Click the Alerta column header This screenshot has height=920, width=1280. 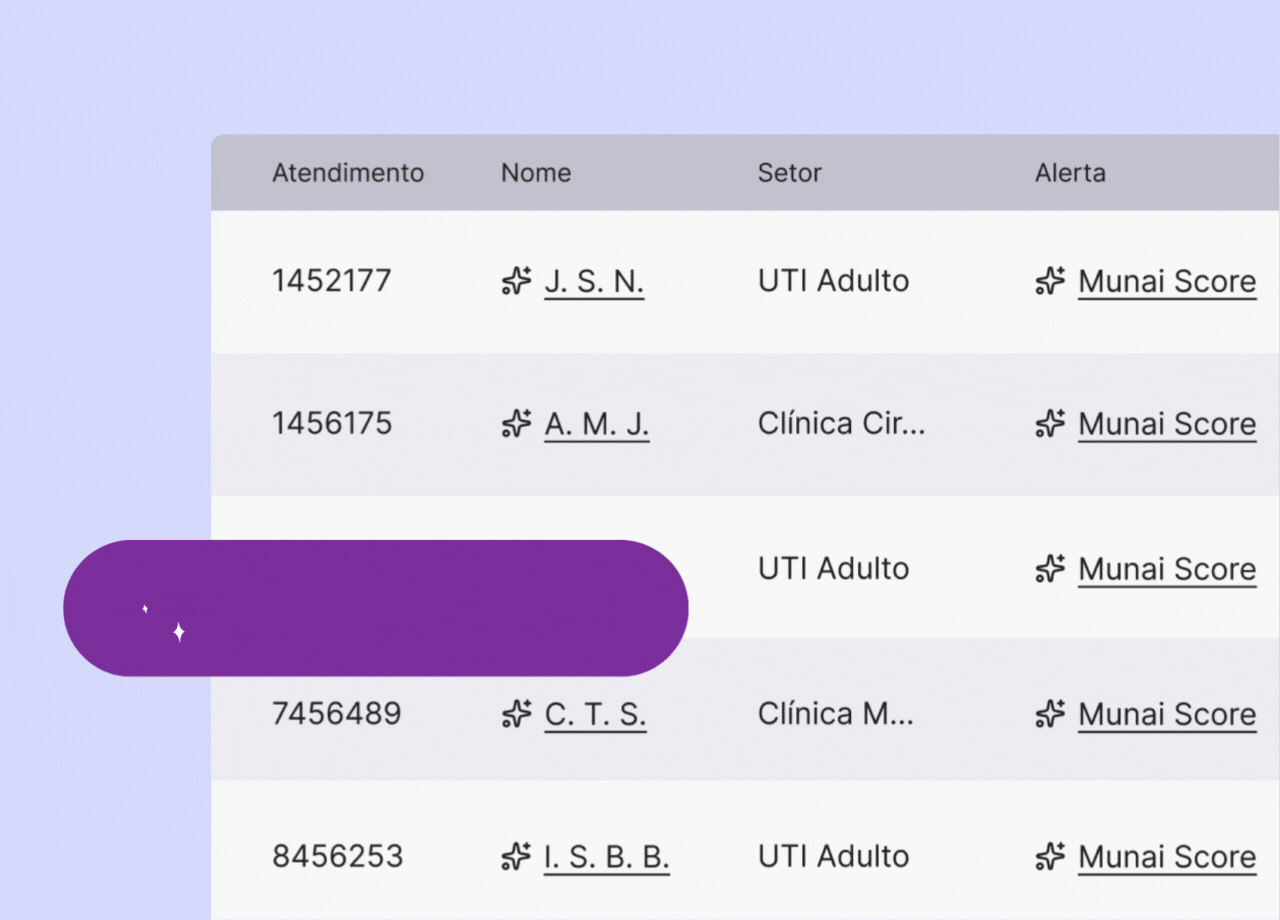coord(1070,173)
